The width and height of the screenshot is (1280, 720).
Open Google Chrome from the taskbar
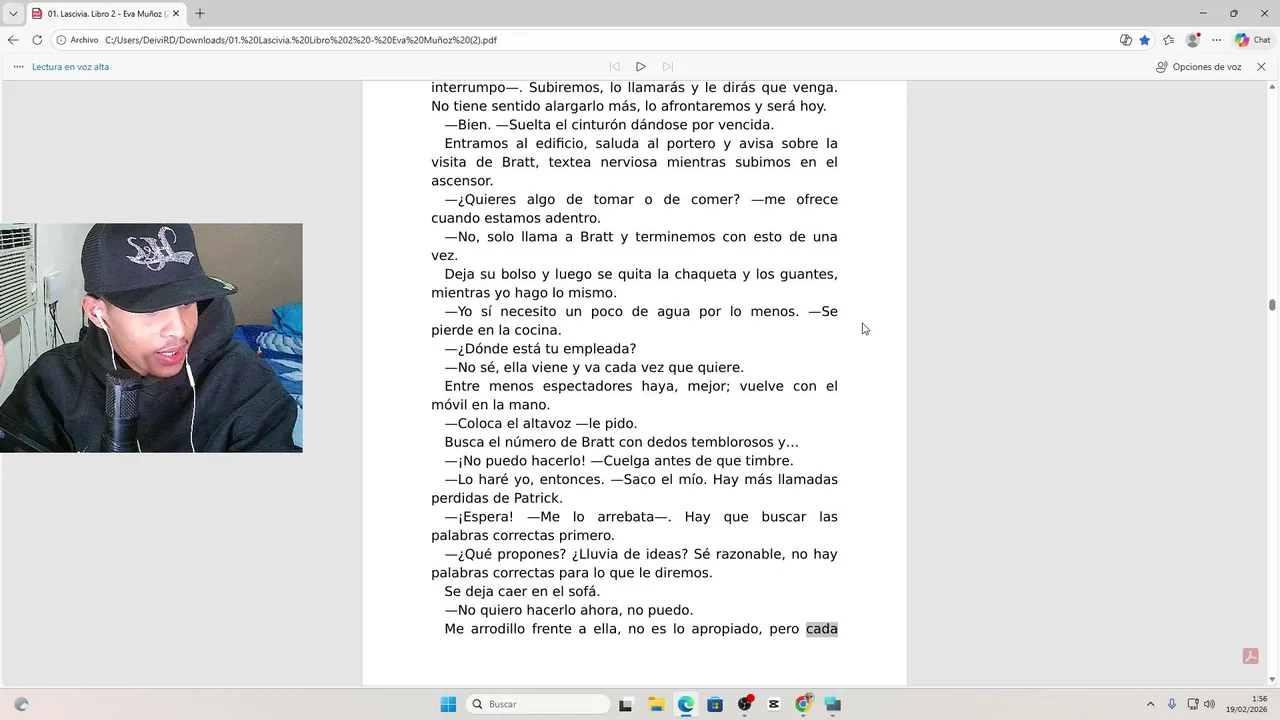[803, 704]
